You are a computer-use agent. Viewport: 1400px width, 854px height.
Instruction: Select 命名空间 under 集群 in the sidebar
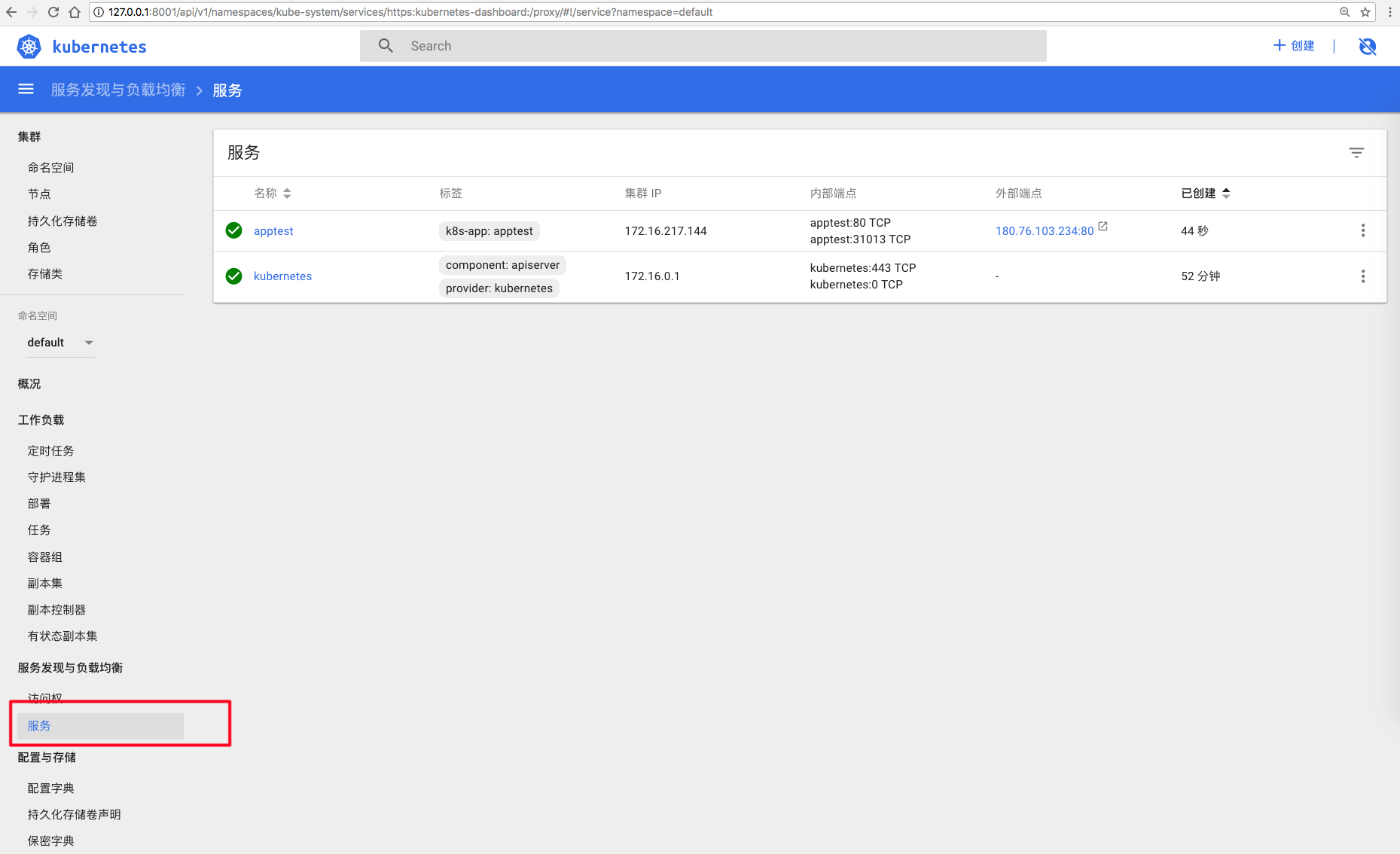point(50,168)
